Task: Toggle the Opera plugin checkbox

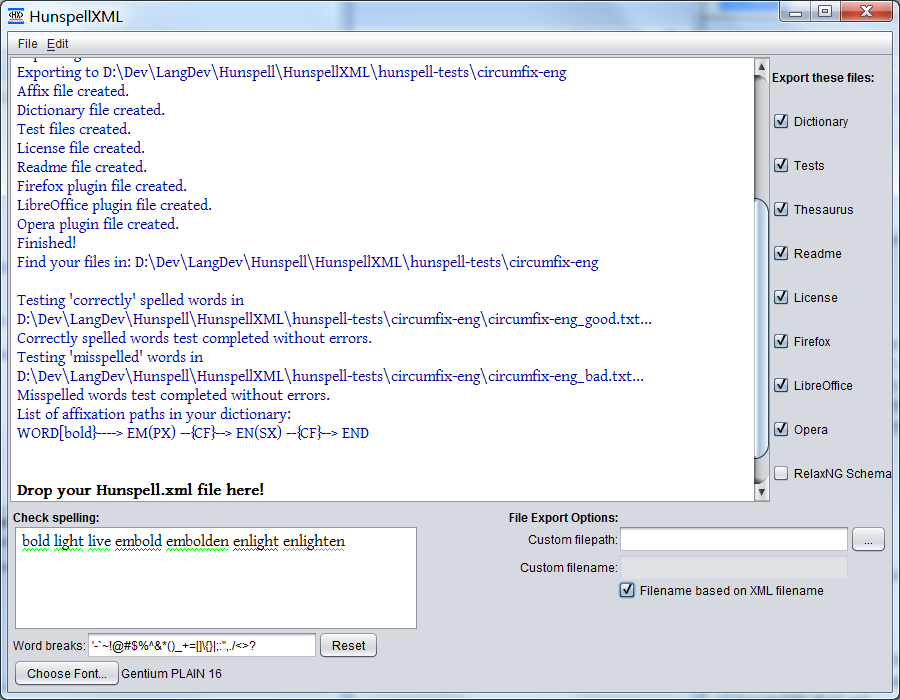Action: tap(781, 429)
